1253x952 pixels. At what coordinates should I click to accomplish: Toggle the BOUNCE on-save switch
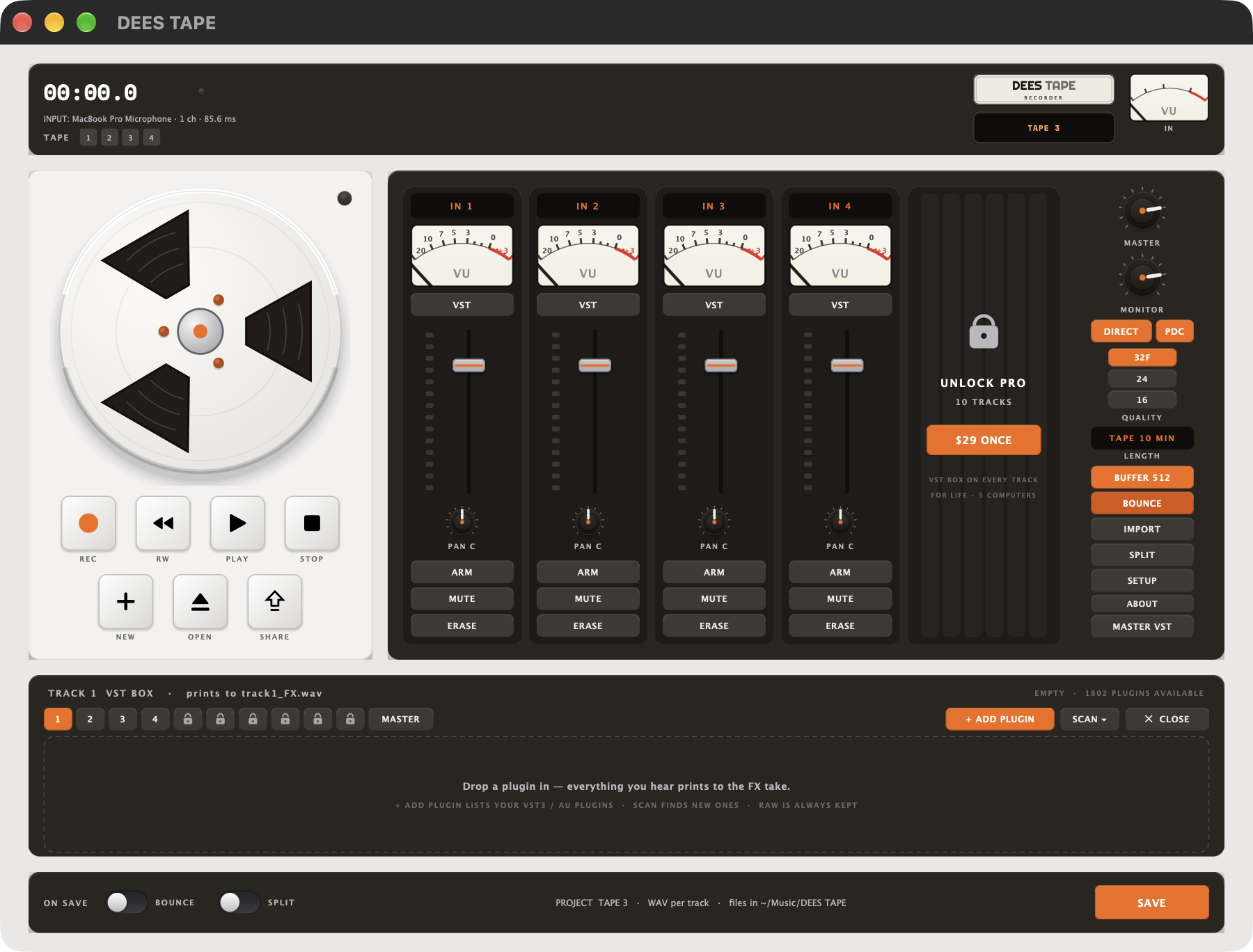[127, 903]
